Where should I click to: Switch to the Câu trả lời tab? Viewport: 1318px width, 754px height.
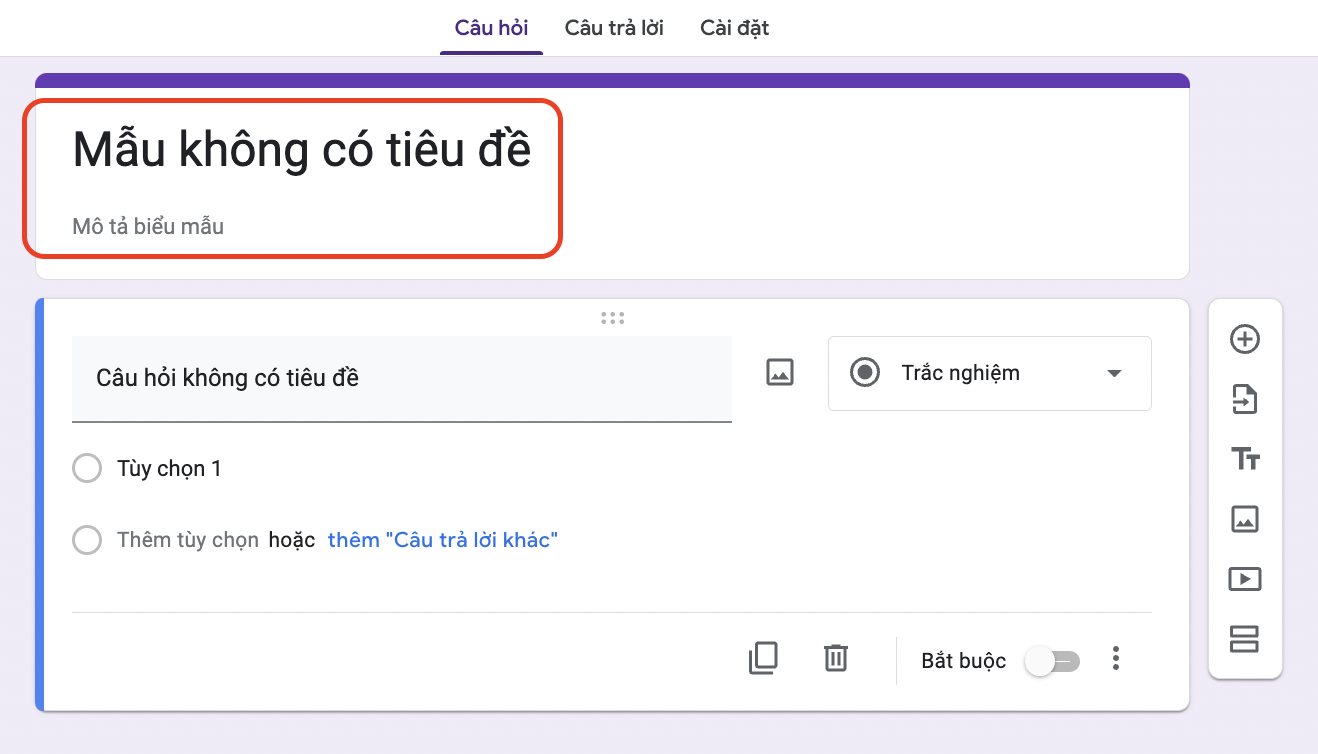click(x=614, y=27)
